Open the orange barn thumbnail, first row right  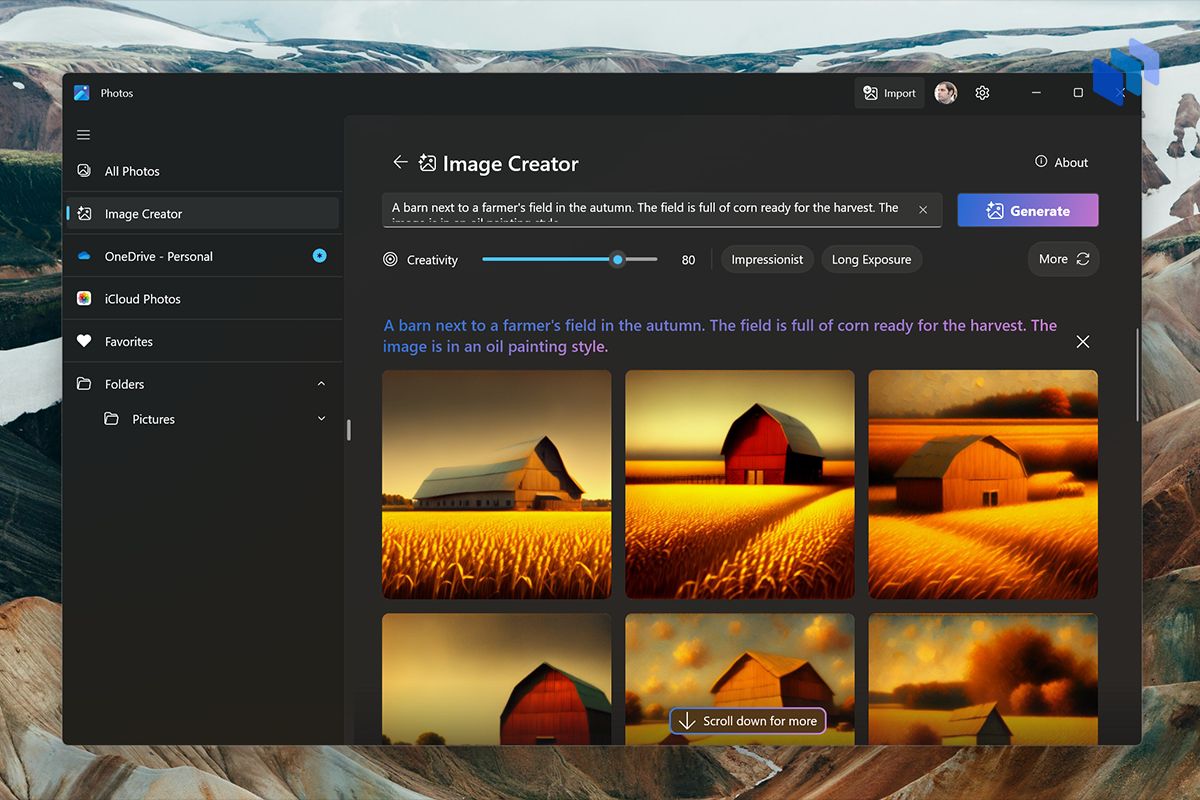click(983, 485)
